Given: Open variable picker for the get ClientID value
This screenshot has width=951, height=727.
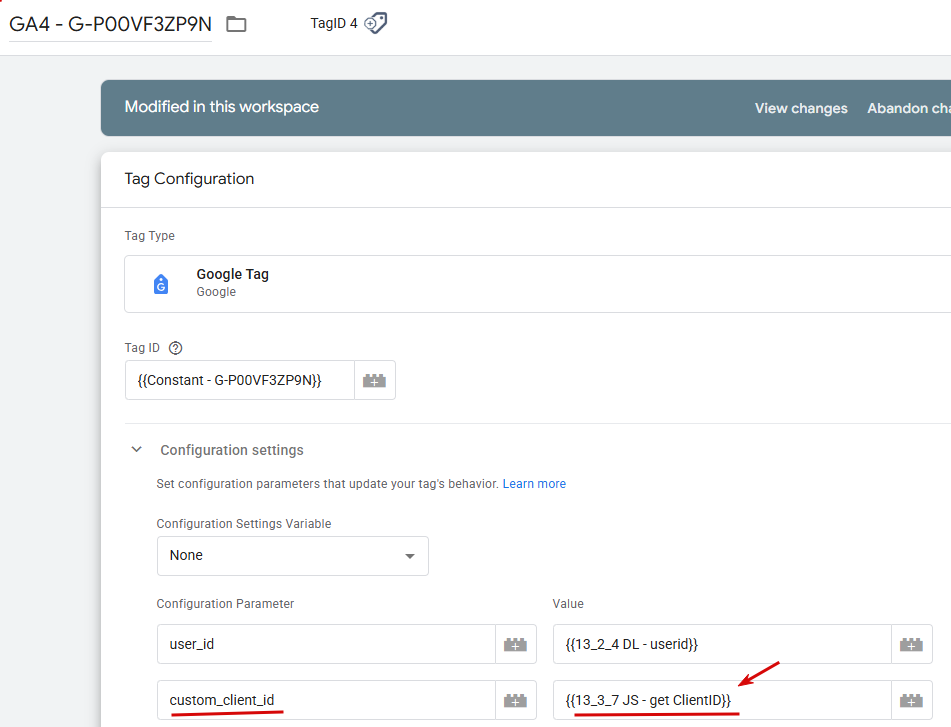Looking at the screenshot, I should tap(911, 701).
